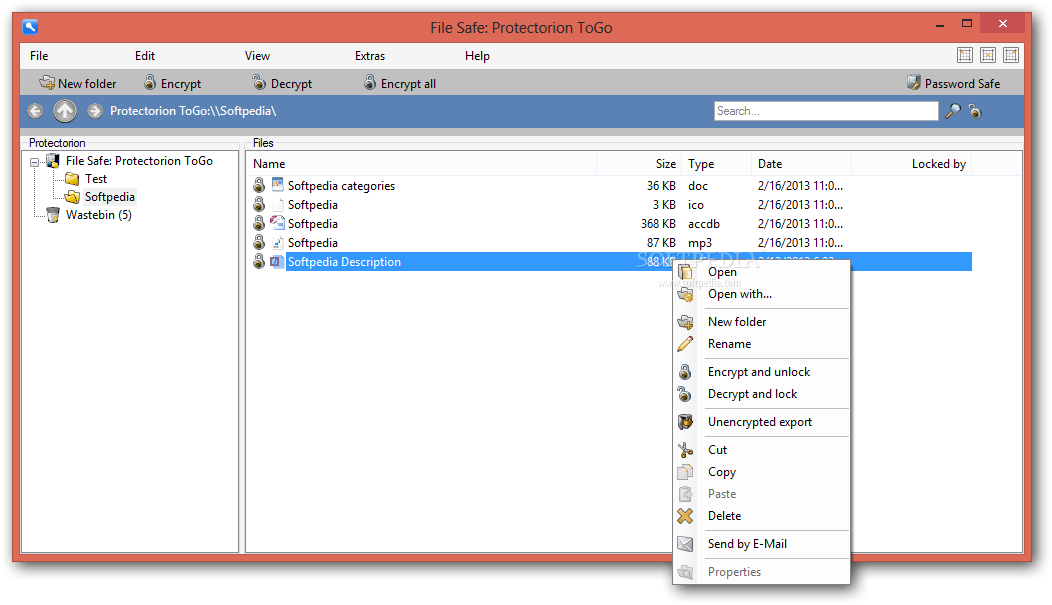Click the lock icon of the mp3 file row
The image size is (1052, 605).
(x=259, y=242)
